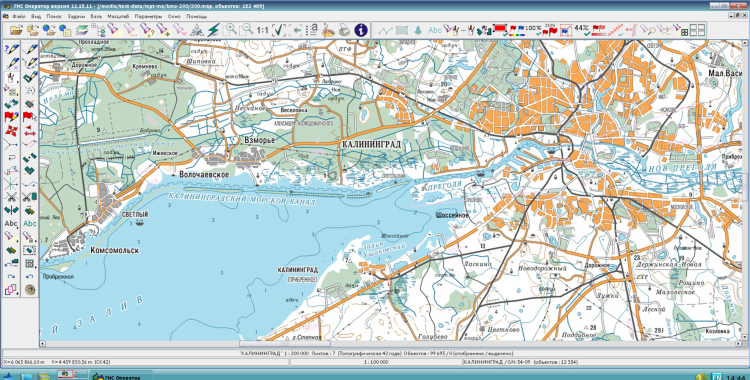Select the green Abc text tool

click(30, 224)
